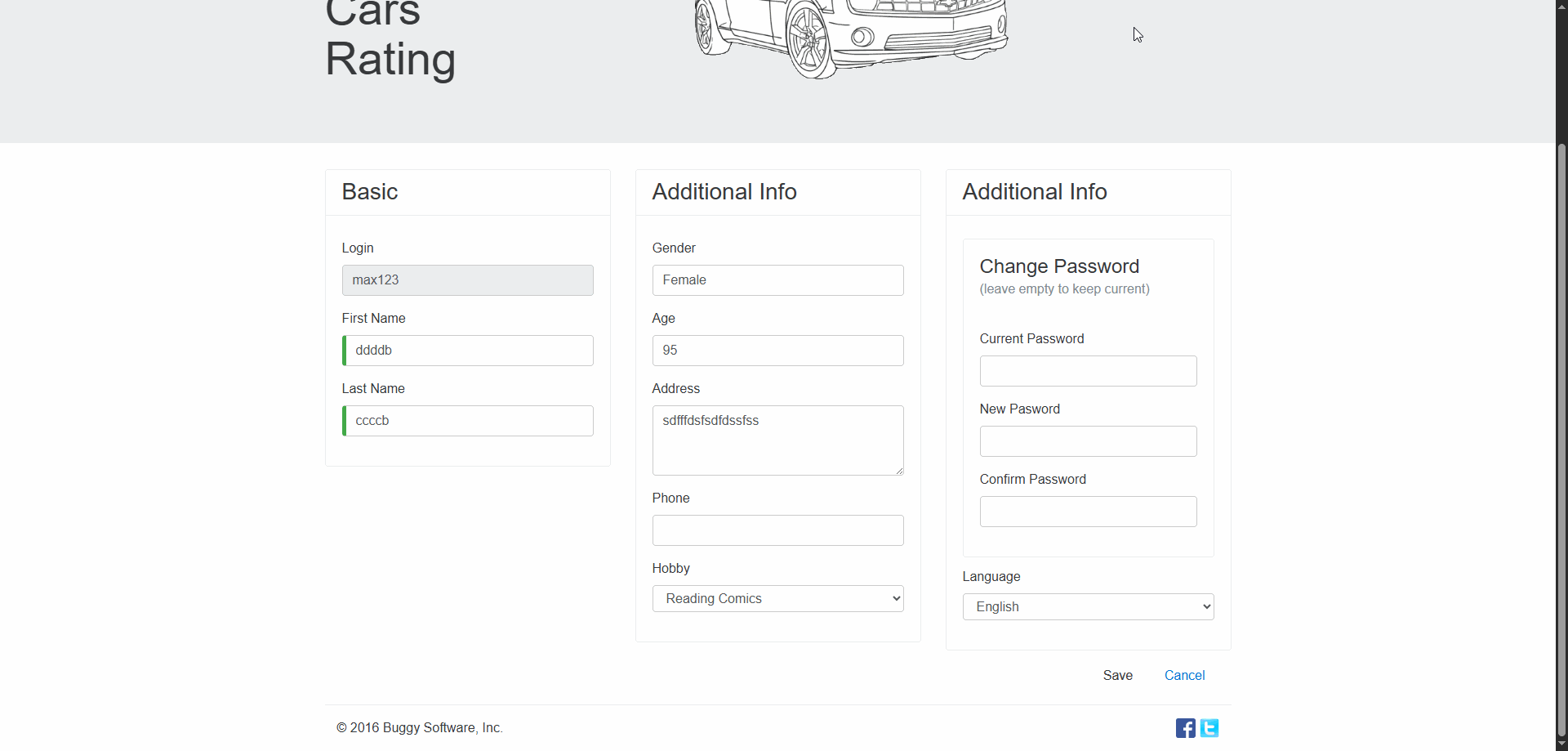Select the Confirm Password field

(x=1088, y=512)
